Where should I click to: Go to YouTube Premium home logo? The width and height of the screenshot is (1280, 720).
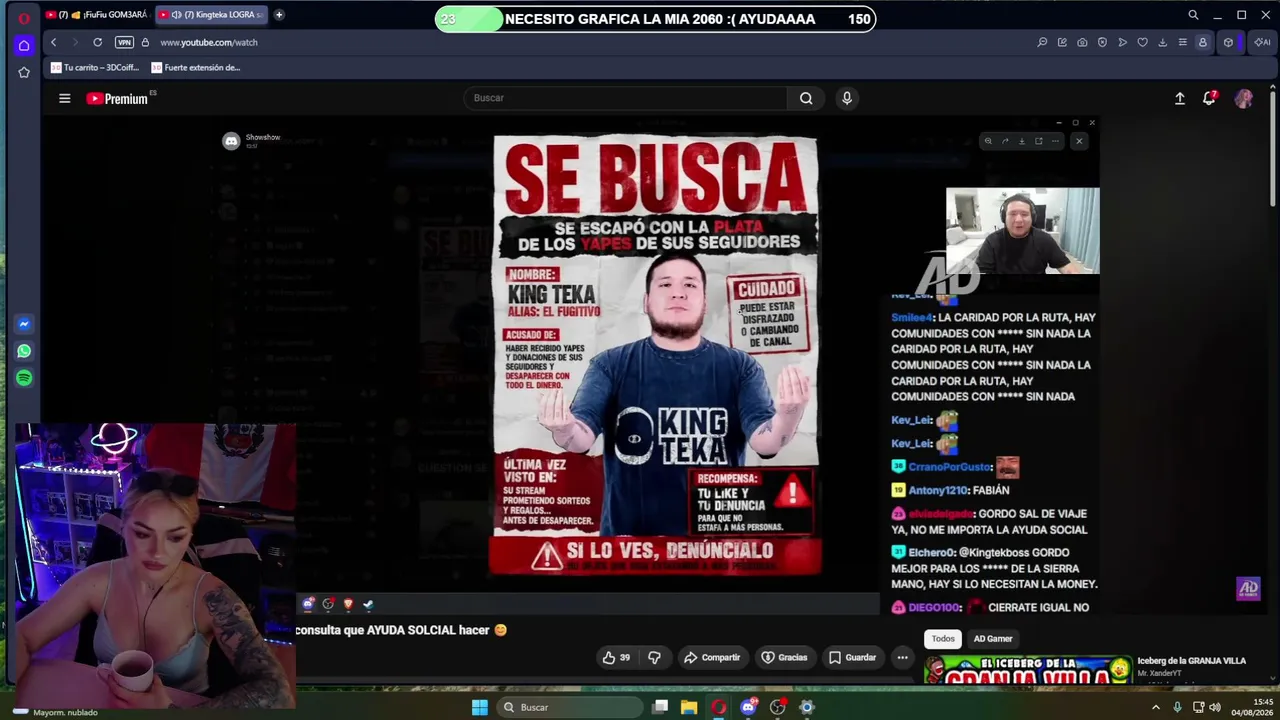point(117,98)
